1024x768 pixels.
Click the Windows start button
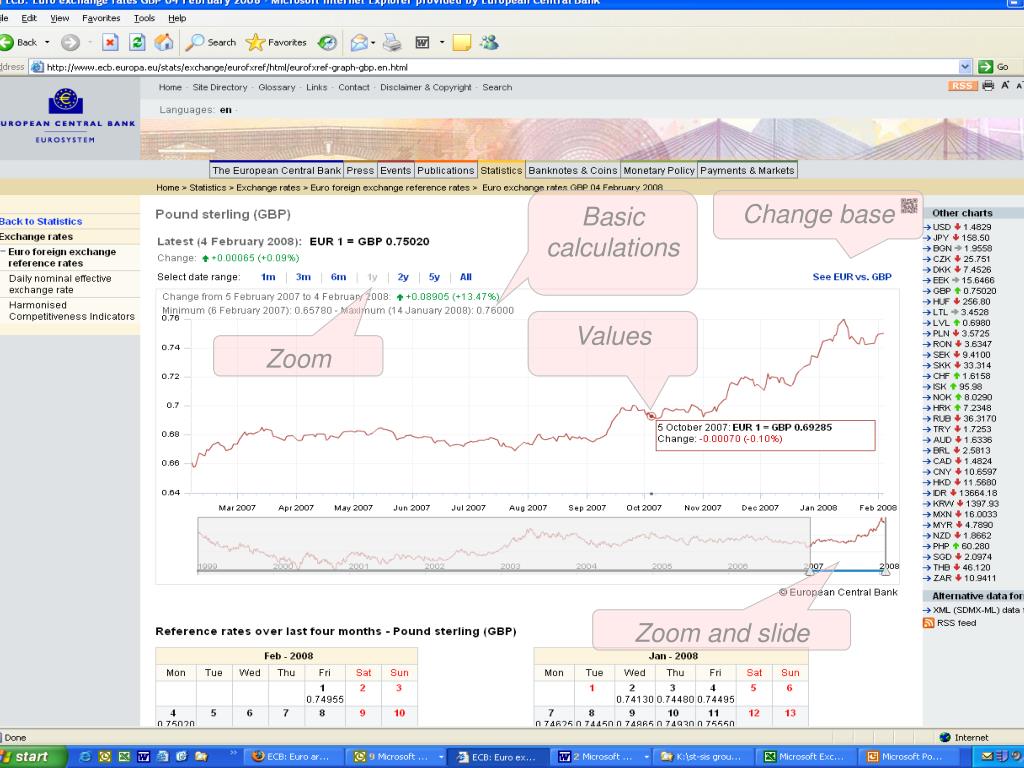click(x=32, y=756)
